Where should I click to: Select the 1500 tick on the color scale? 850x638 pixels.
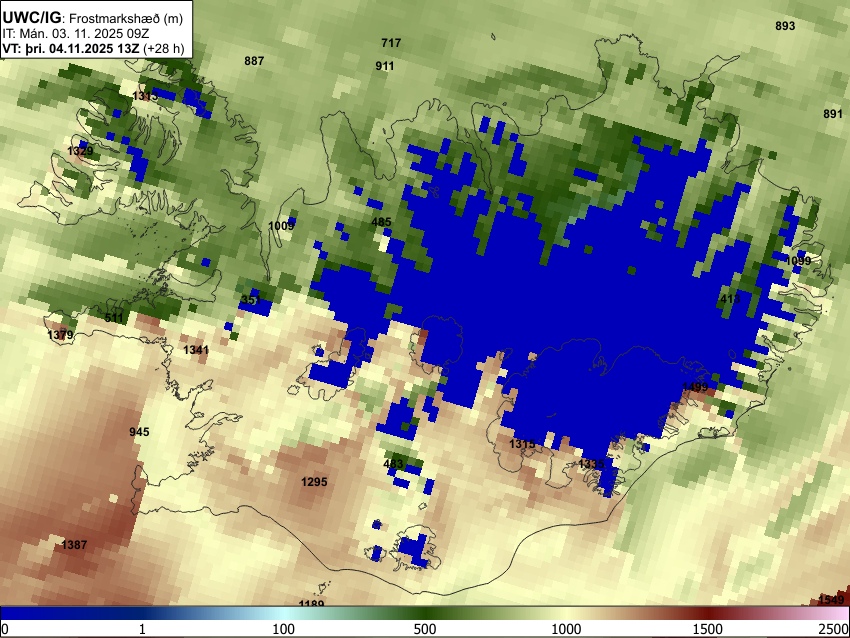coord(708,629)
